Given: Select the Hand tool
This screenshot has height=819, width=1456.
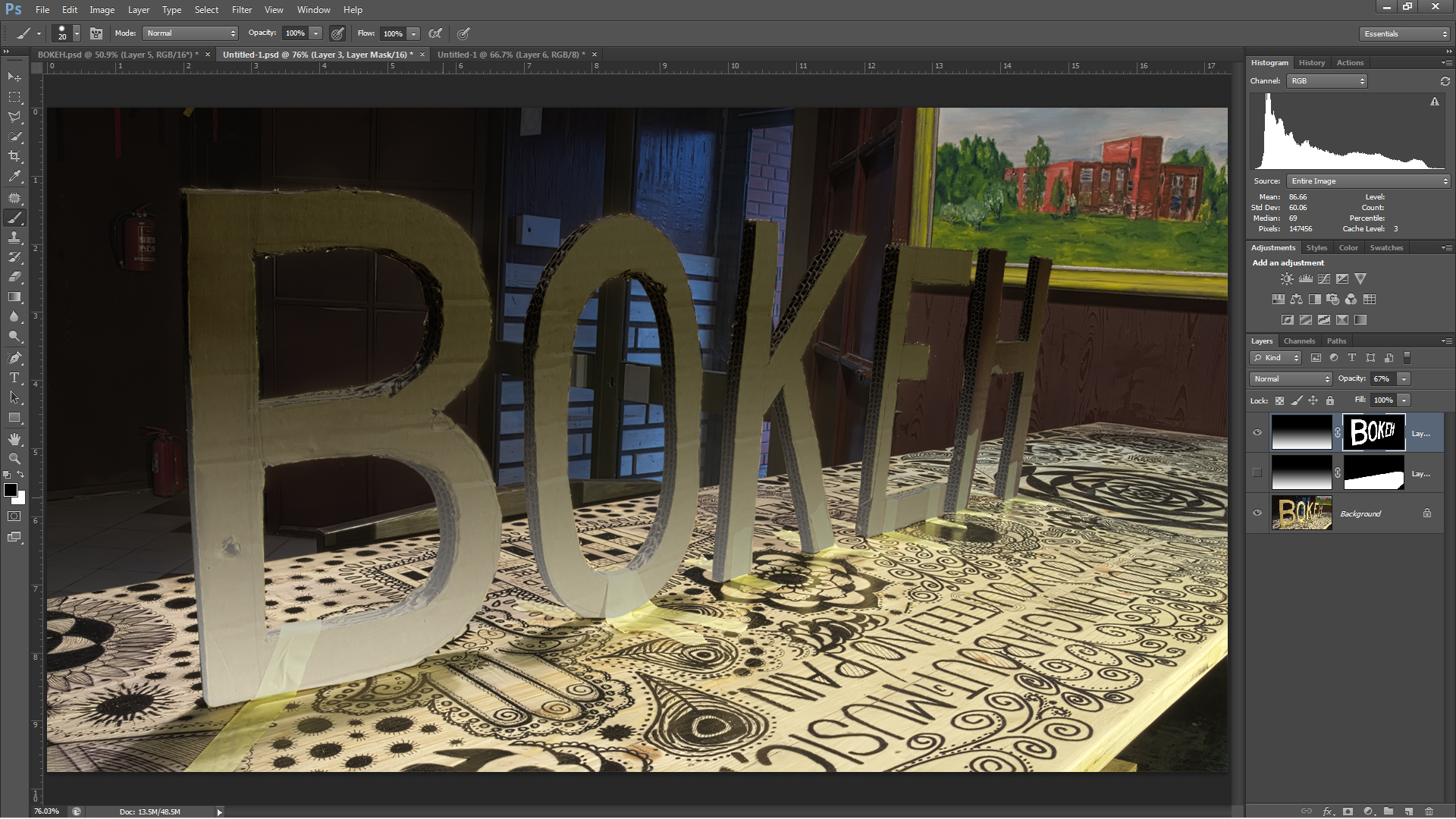Looking at the screenshot, I should pos(14,439).
